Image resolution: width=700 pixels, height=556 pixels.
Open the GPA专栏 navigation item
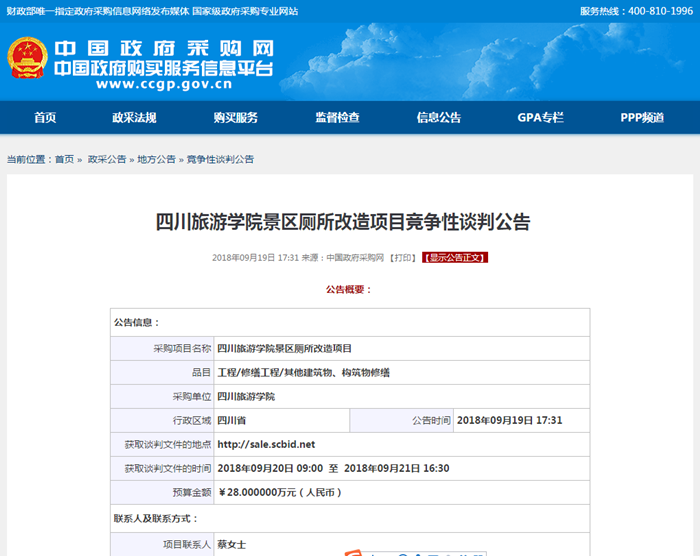point(540,117)
